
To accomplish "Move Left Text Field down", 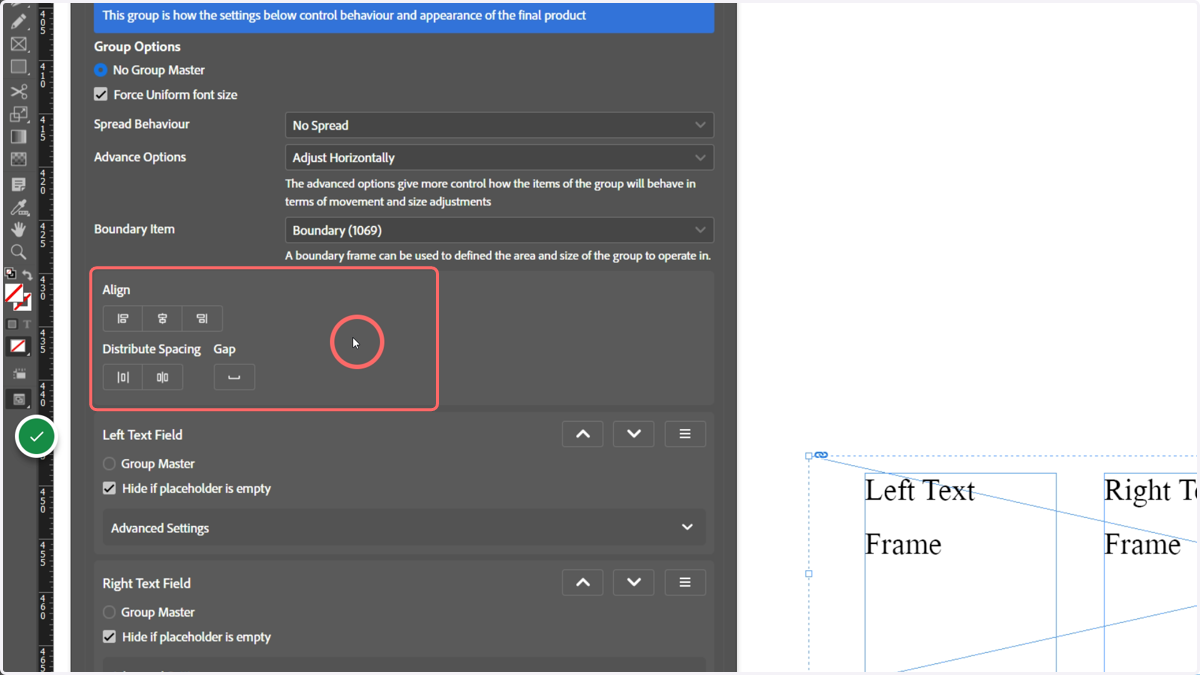I will point(634,434).
